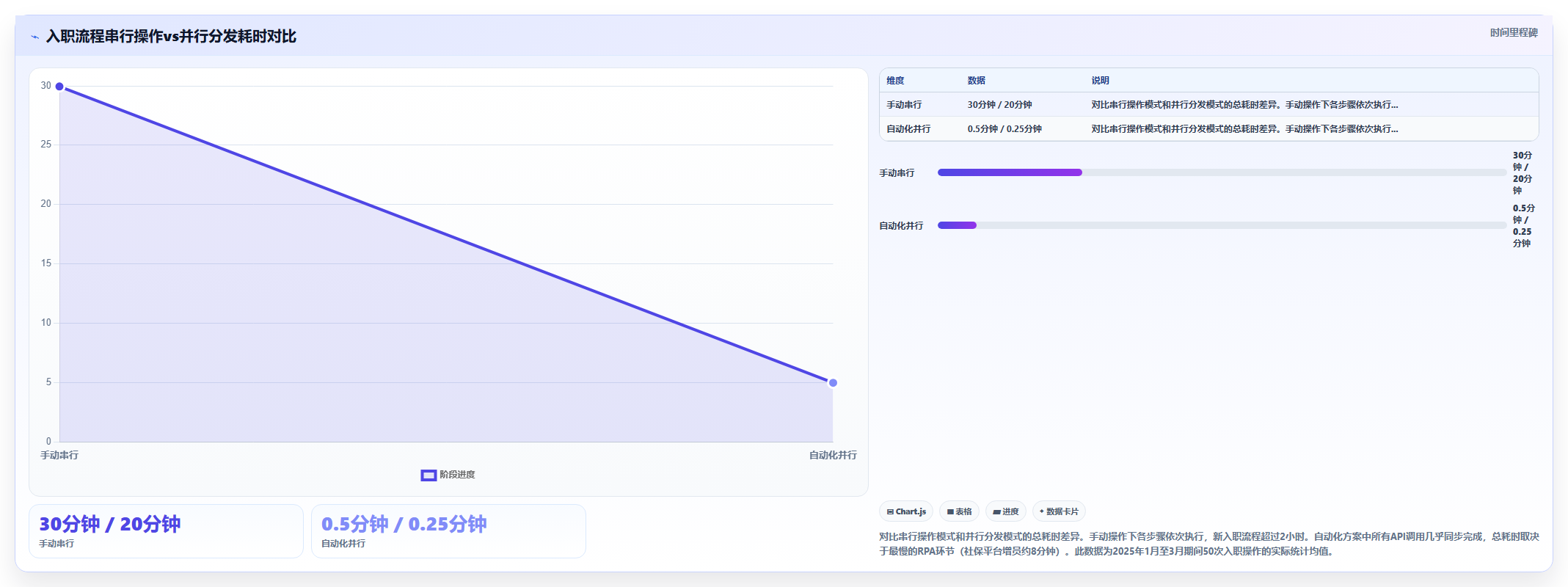
Task: Click the description paragraph starting 对比串行操作模式
Action: [1209, 544]
